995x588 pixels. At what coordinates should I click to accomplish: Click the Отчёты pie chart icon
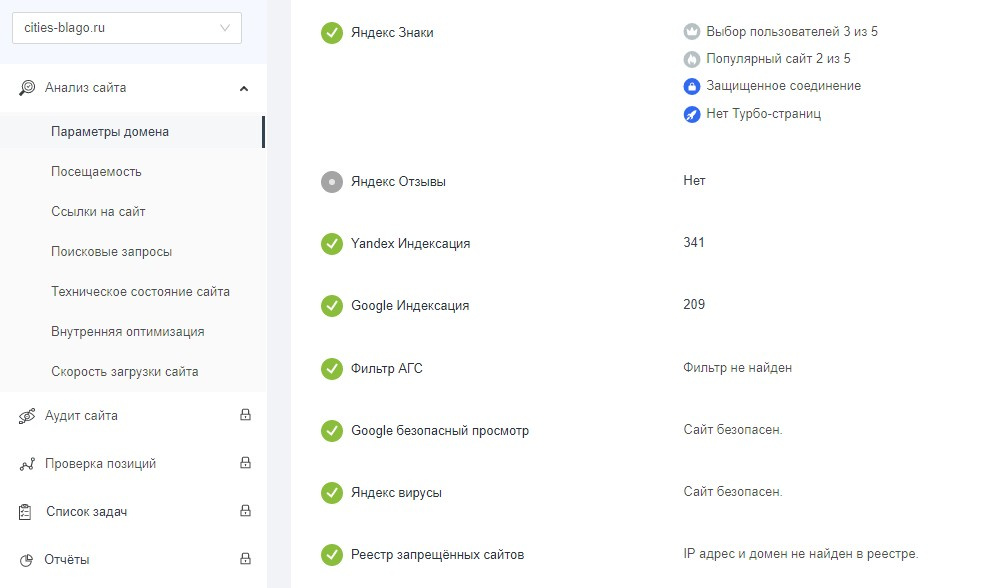[27, 560]
